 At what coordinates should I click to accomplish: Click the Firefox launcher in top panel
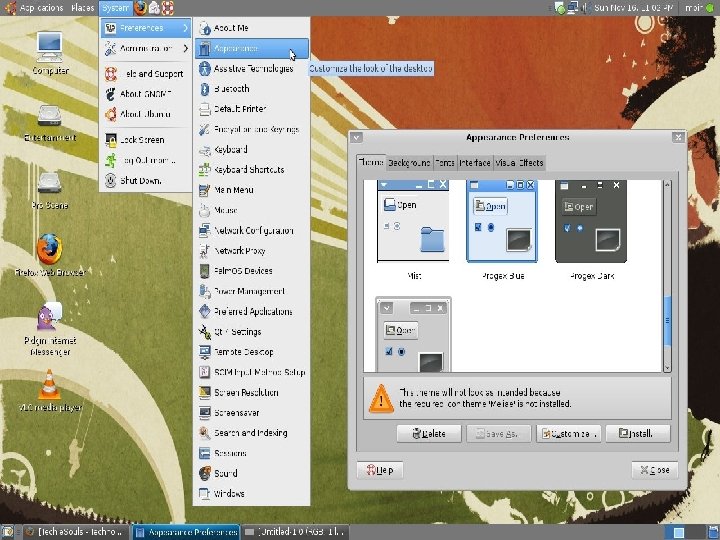[141, 8]
